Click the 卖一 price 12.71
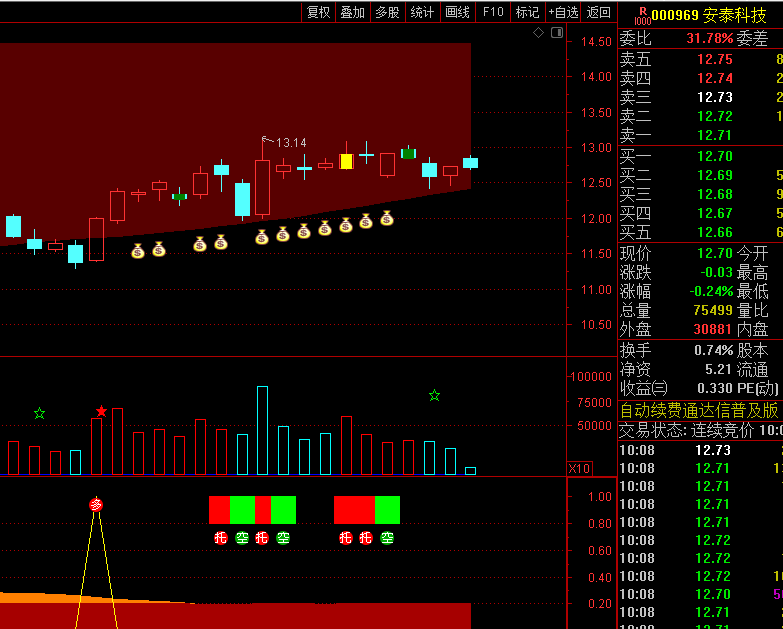783x629 pixels. coord(715,135)
